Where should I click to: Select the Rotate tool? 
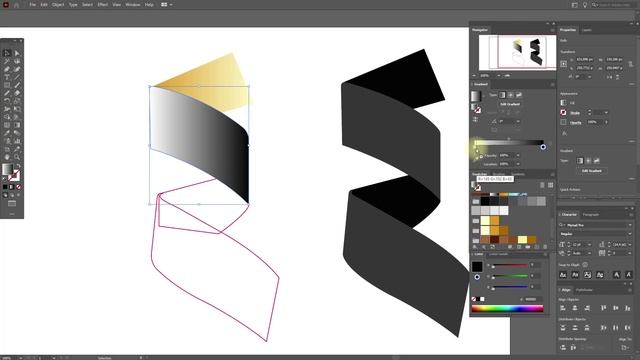pyautogui.click(x=7, y=101)
